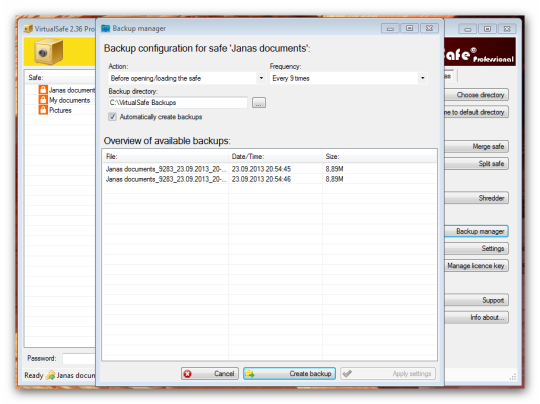The width and height of the screenshot is (540, 404).
Task: Click the lock icon beside Pictures
Action: point(43,110)
